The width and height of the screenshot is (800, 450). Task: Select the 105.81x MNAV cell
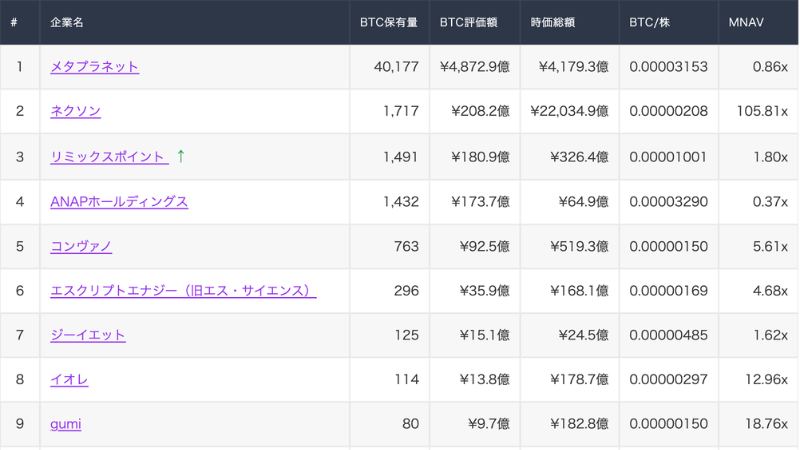[758, 111]
